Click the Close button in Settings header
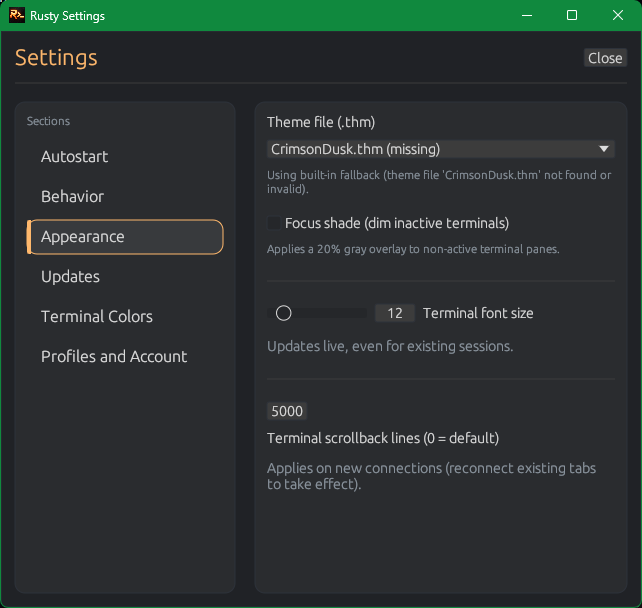 point(605,58)
